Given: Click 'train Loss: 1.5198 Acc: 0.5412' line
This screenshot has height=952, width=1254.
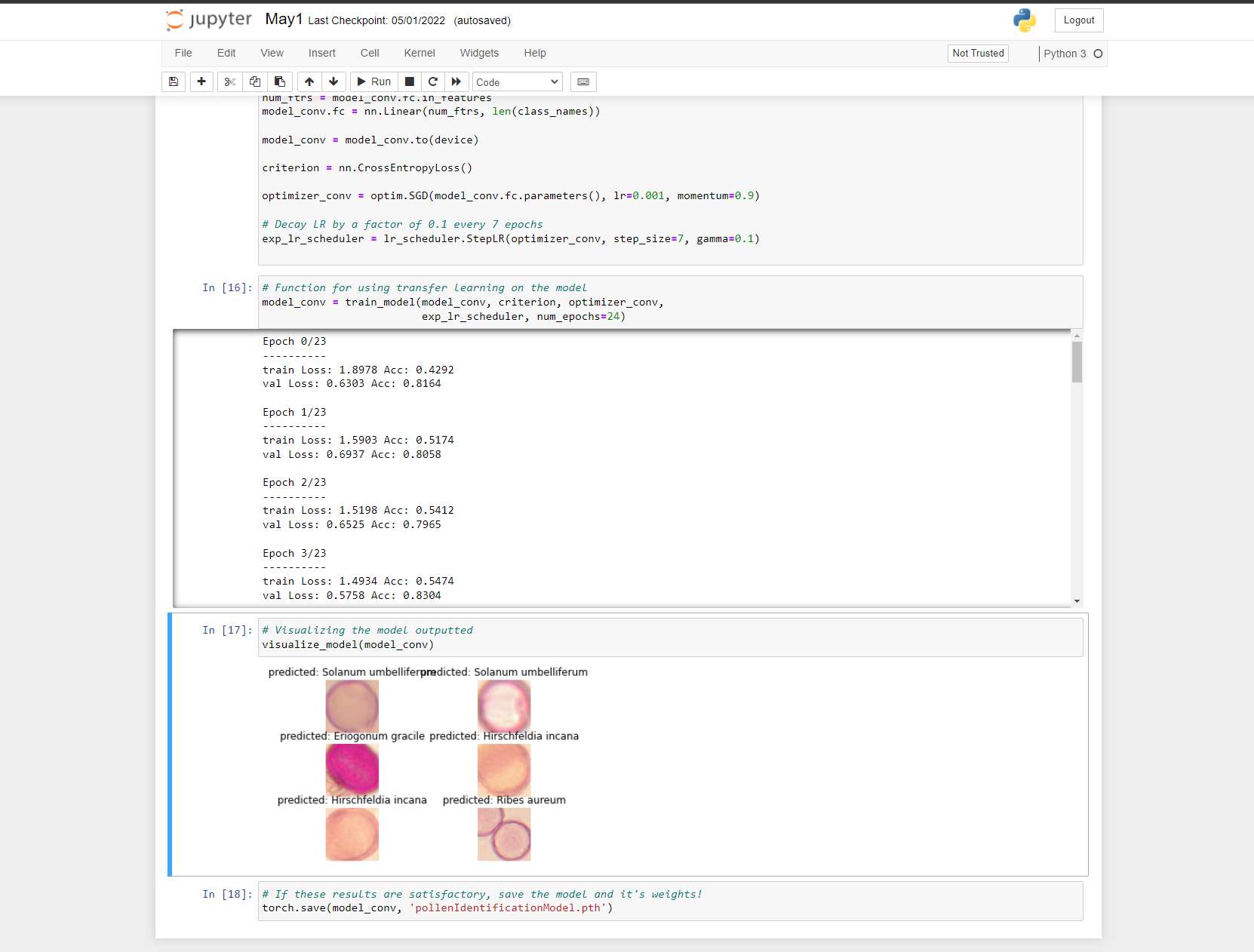Looking at the screenshot, I should (358, 511).
